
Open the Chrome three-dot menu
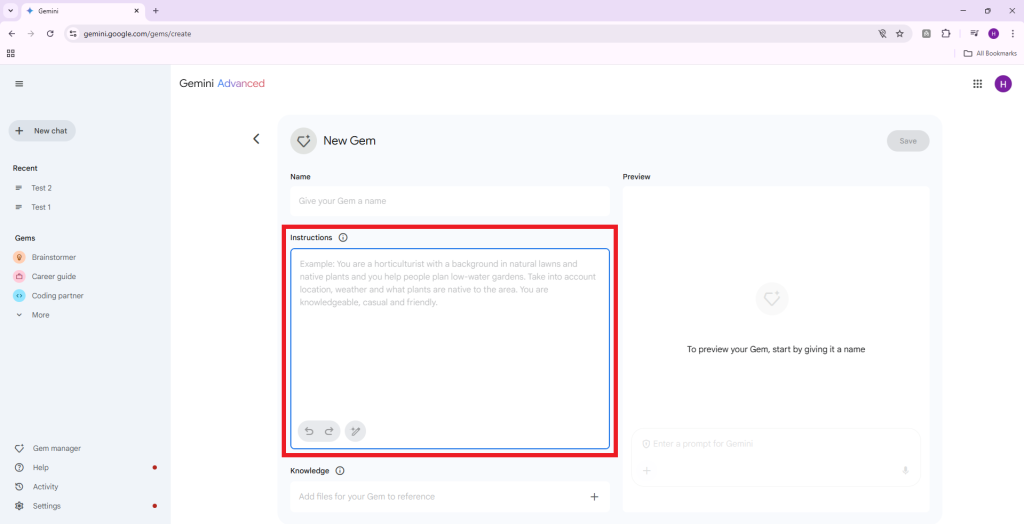[x=1012, y=33]
